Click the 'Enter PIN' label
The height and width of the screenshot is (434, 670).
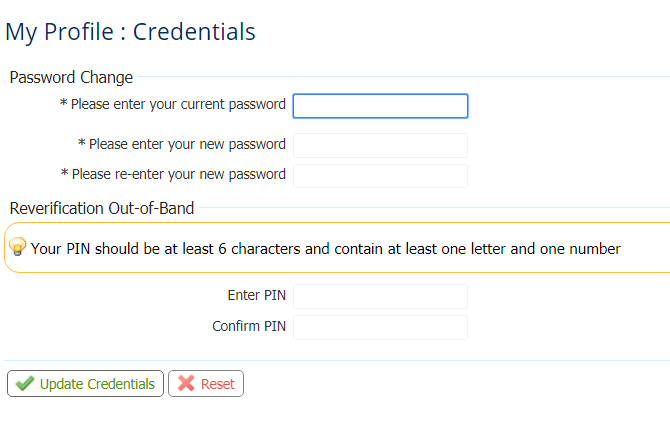point(256,295)
